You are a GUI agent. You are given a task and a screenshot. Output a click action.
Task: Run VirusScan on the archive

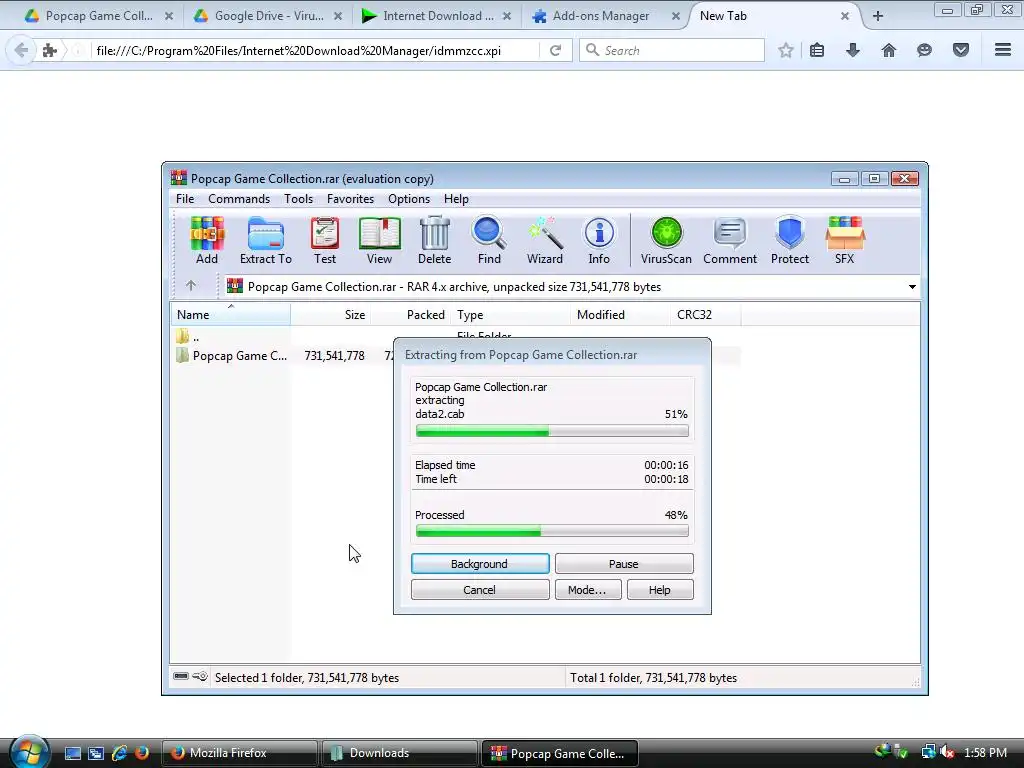pos(666,240)
